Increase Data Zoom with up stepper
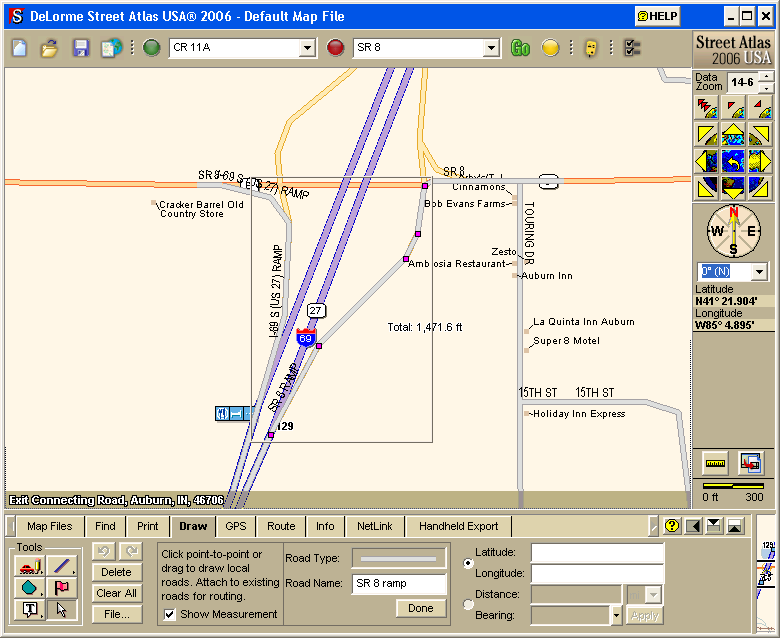 click(767, 77)
